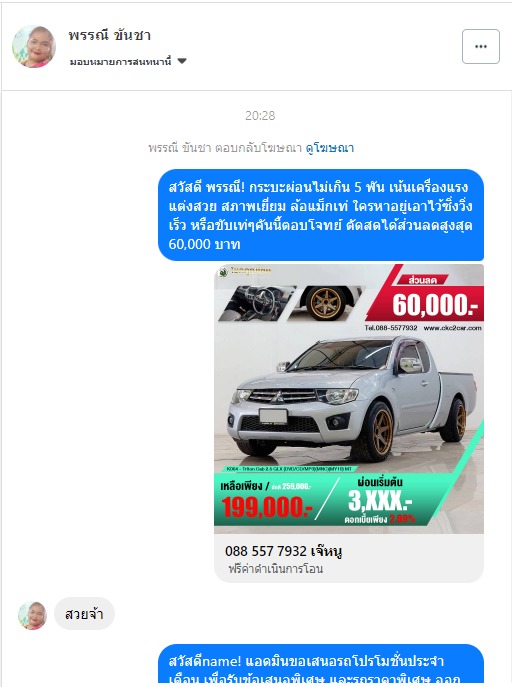This screenshot has height=687, width=512.
Task: Click the gold alloy wheel thumbnail
Action: [326, 303]
